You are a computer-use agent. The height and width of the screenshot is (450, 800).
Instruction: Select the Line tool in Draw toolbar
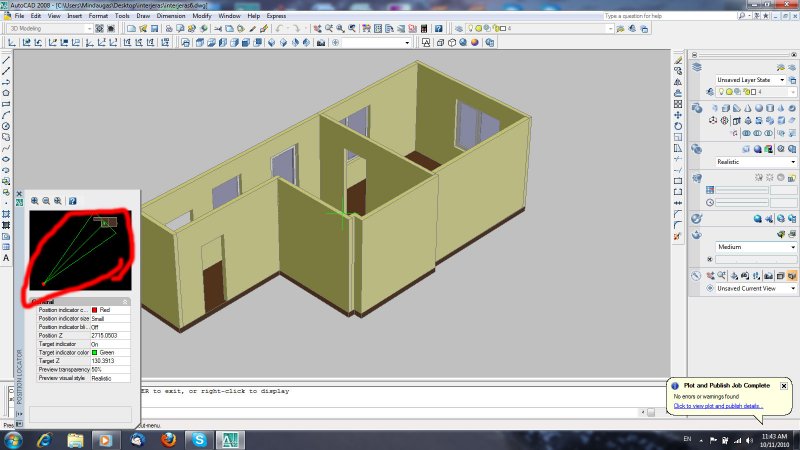click(x=6, y=61)
